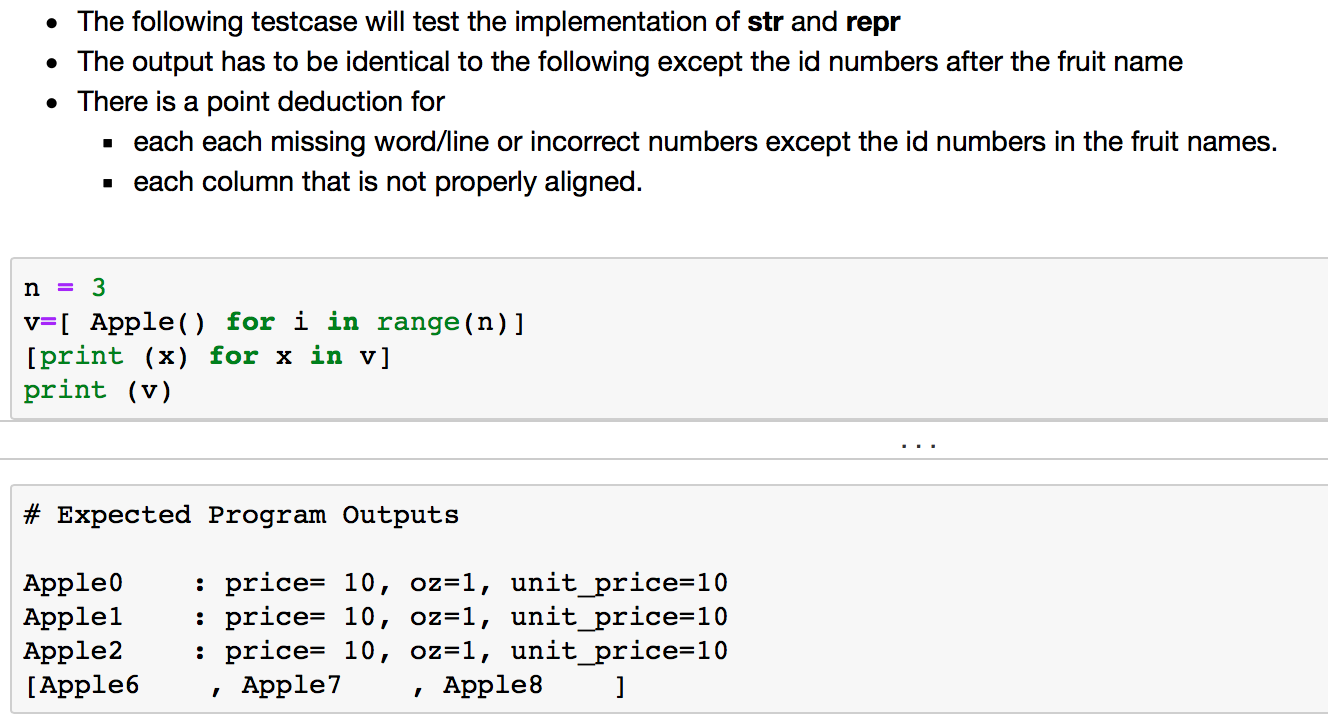Click the text 'There is a point deduction for'
The image size is (1328, 722).
262,101
